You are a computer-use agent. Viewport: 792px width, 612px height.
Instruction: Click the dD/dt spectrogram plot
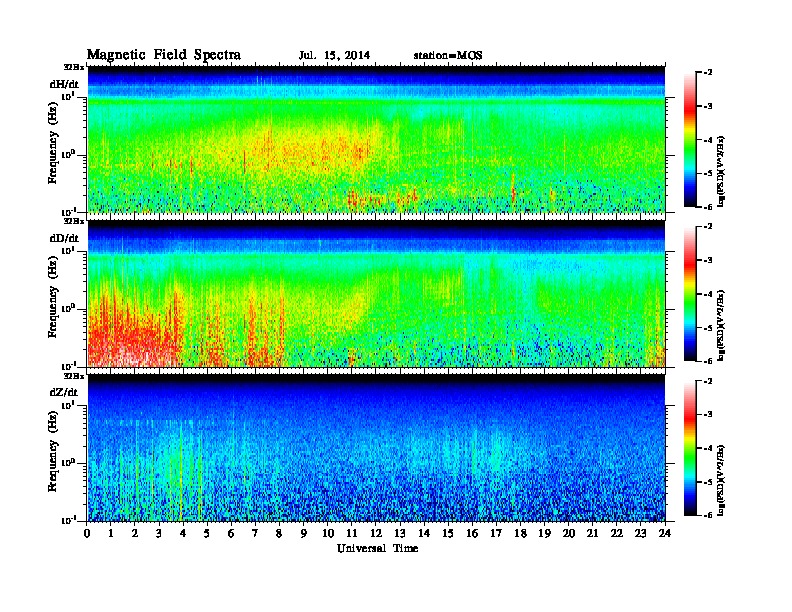376,293
